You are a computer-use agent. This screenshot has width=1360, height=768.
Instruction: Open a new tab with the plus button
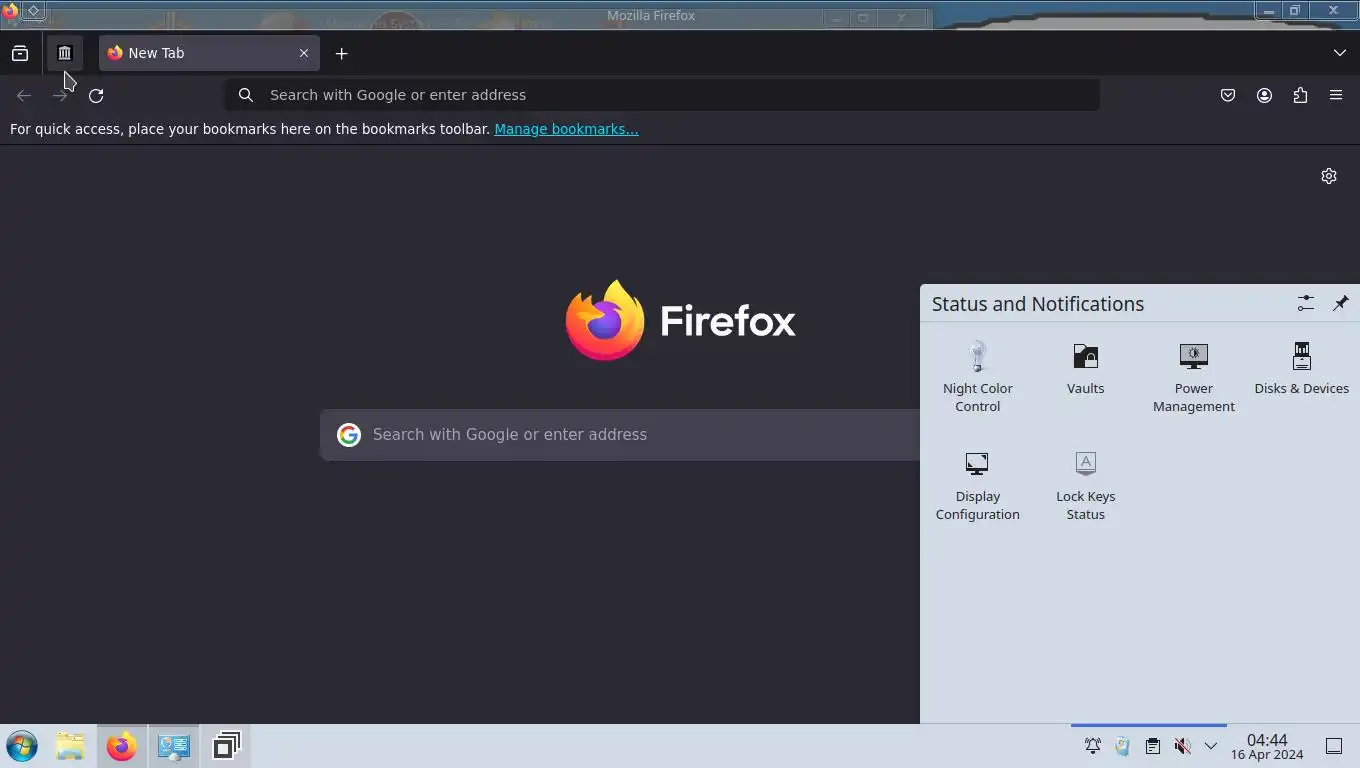point(341,53)
